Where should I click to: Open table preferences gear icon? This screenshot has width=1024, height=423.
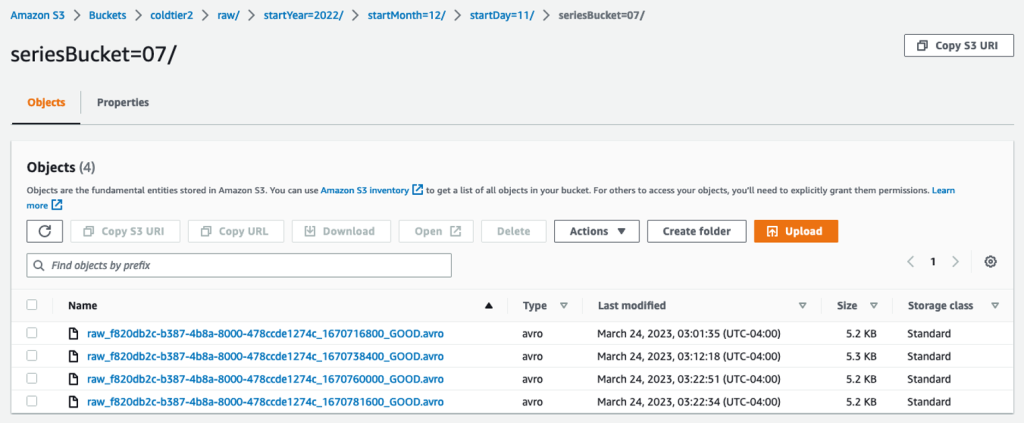point(991,262)
